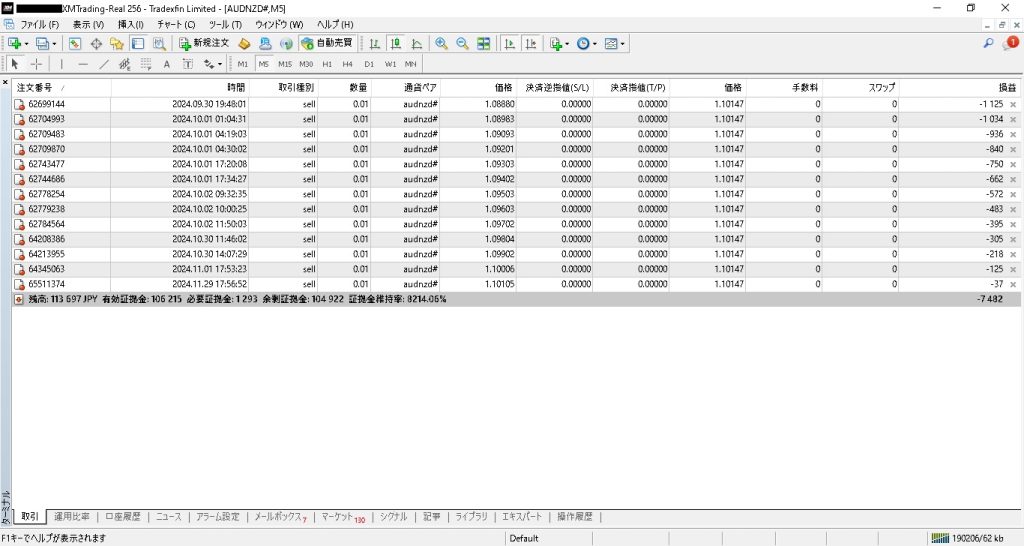
Task: Click the zoom out magnifier icon
Action: [x=462, y=43]
